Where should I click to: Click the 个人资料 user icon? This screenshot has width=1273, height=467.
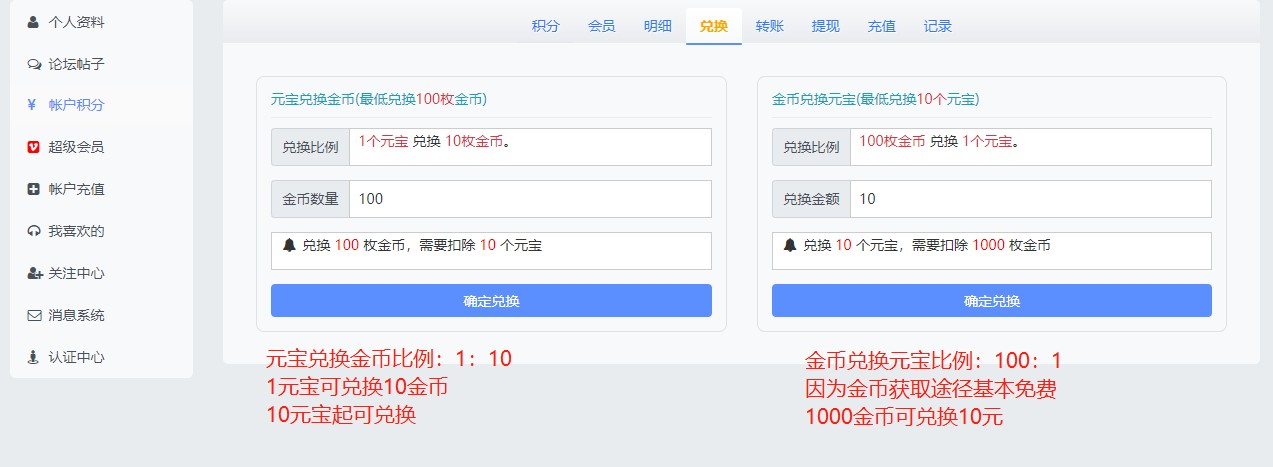pyautogui.click(x=34, y=21)
